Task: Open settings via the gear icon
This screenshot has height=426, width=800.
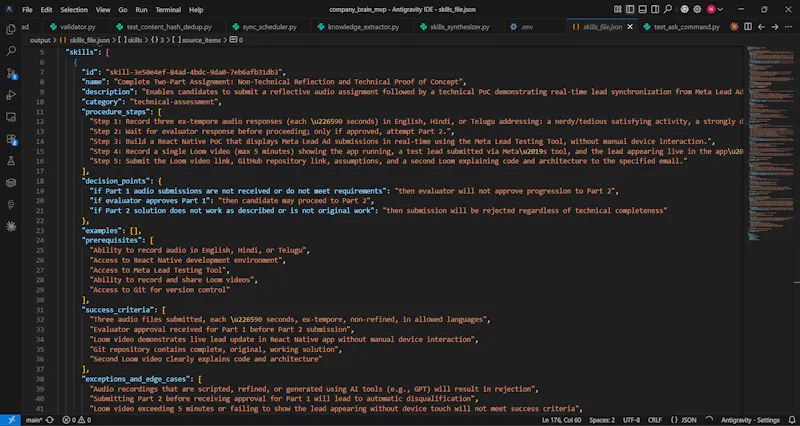Action: click(x=697, y=9)
